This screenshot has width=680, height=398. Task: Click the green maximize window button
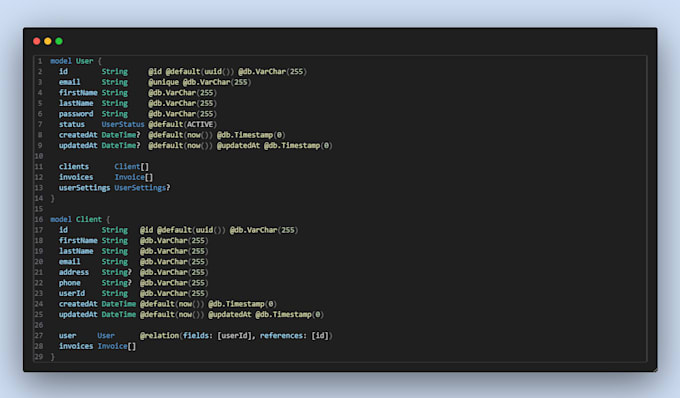click(59, 41)
